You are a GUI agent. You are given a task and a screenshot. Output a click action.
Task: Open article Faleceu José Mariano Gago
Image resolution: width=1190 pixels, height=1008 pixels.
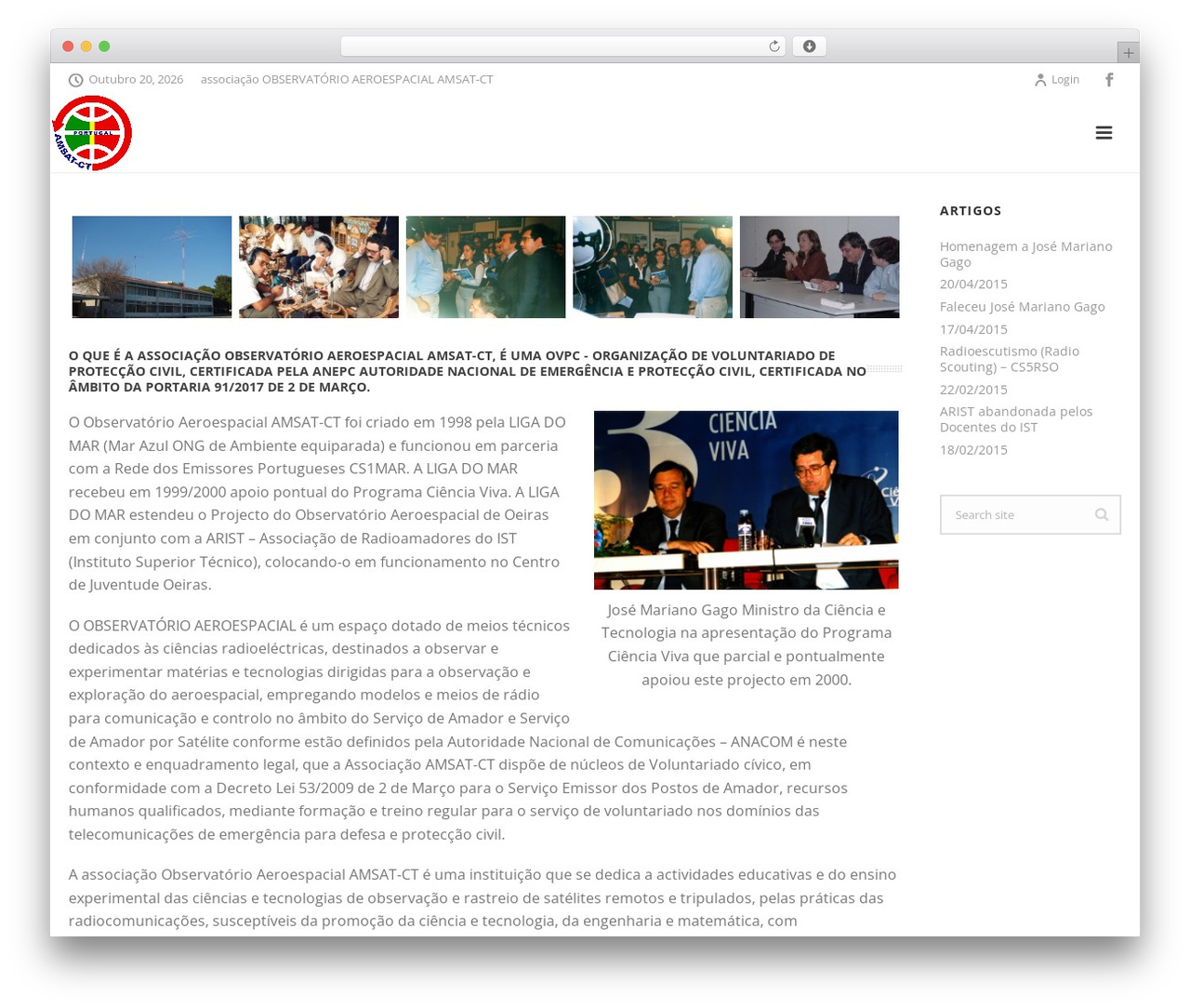[x=1022, y=307]
